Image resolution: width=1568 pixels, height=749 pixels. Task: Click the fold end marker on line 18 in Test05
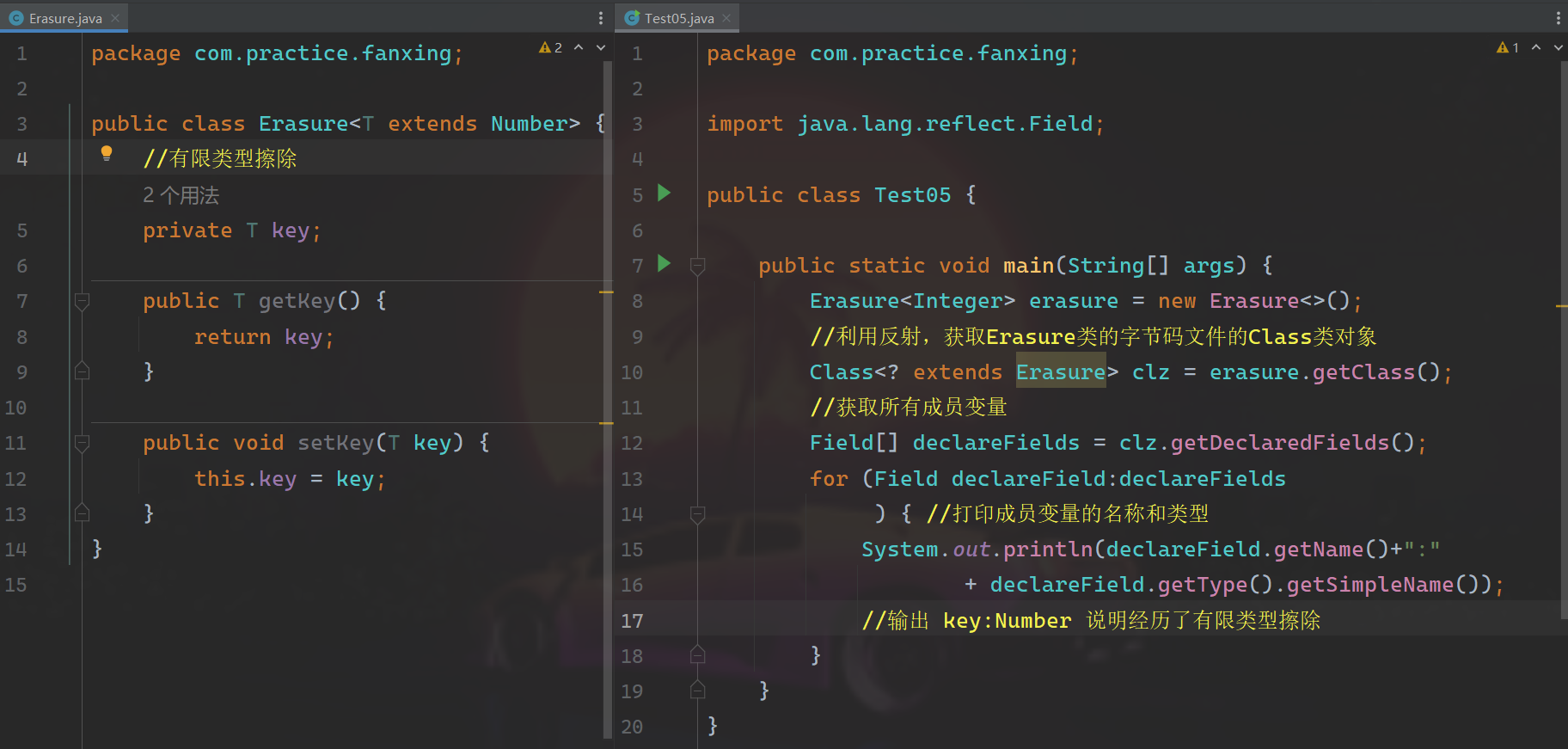coord(698,654)
